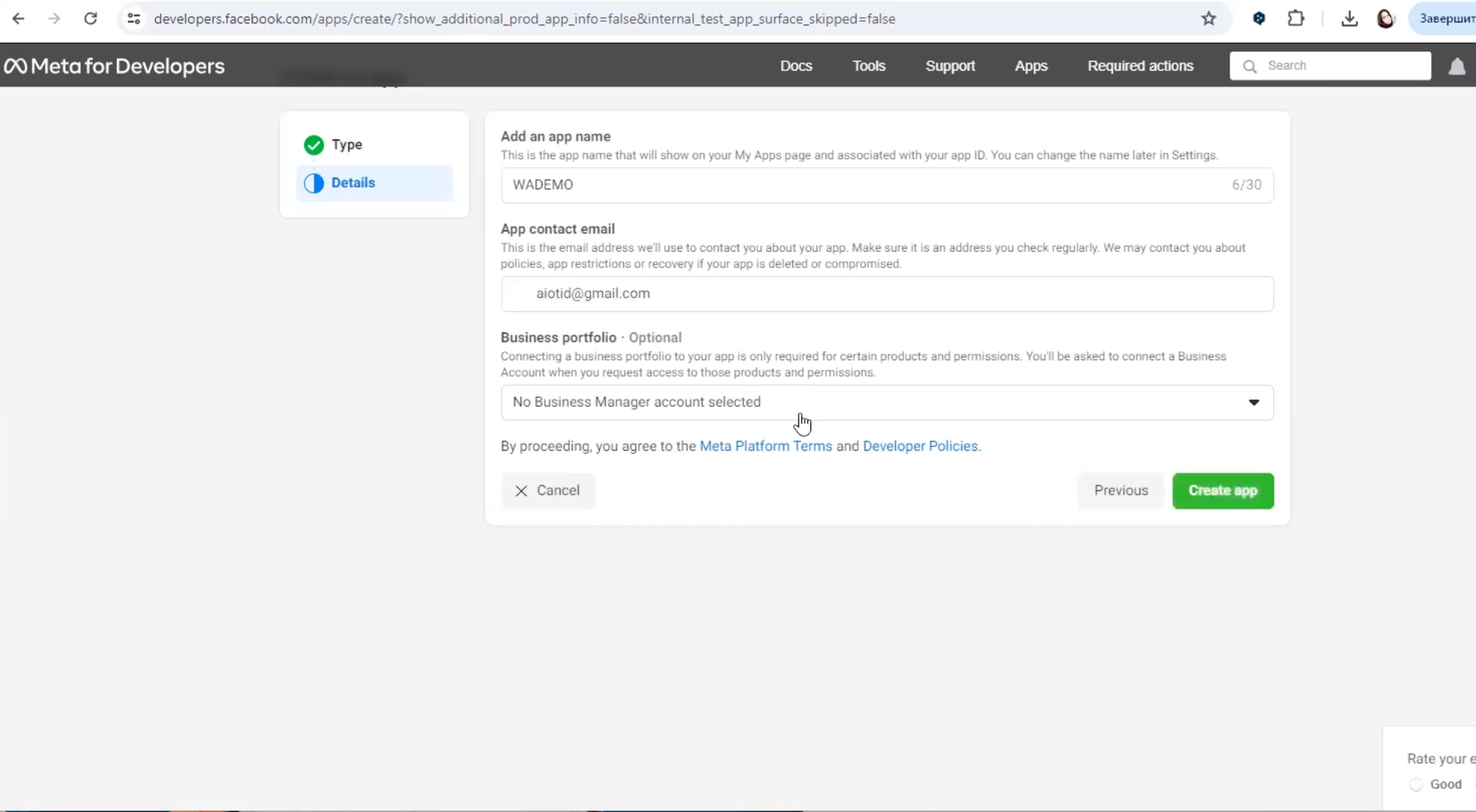
Task: Bookmark page using star icon
Action: pos(1208,19)
